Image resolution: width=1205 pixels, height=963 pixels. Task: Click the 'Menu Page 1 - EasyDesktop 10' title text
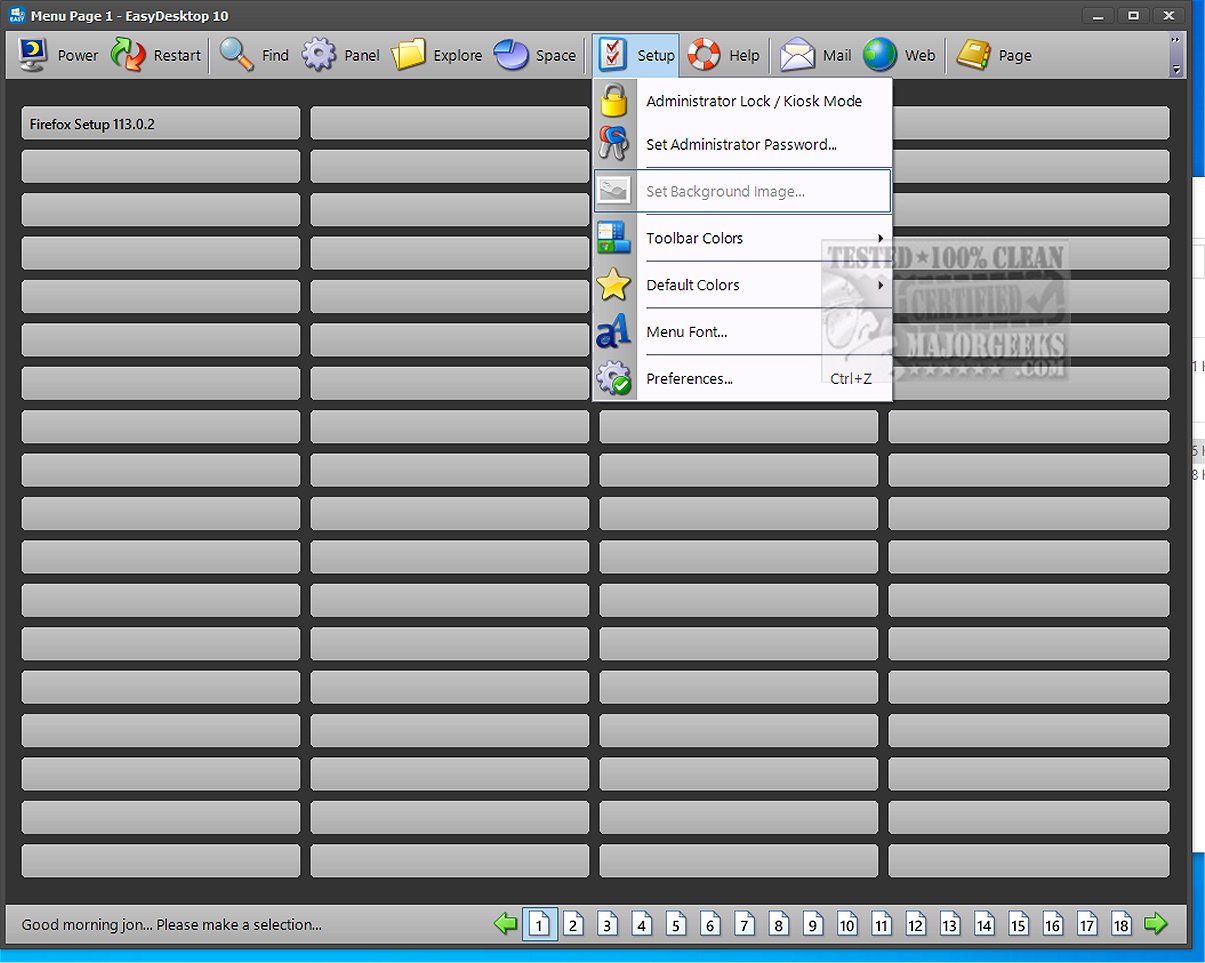pyautogui.click(x=130, y=16)
